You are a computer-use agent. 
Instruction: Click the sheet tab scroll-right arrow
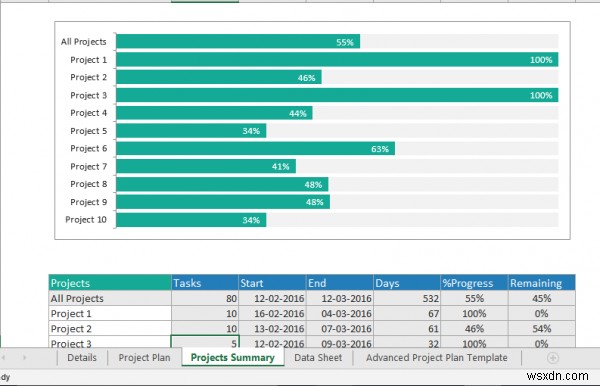pyautogui.click(x=24, y=358)
